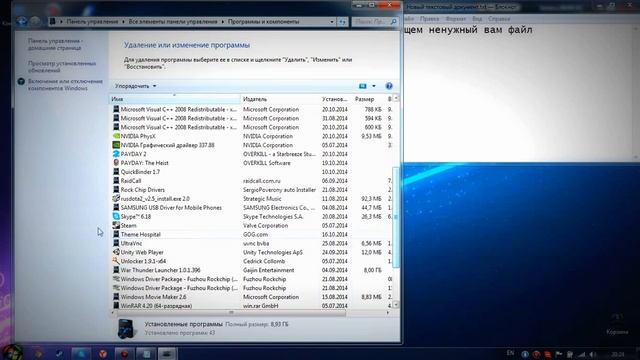Expand the arrow after Панель управления breadcrumb

(x=123, y=22)
